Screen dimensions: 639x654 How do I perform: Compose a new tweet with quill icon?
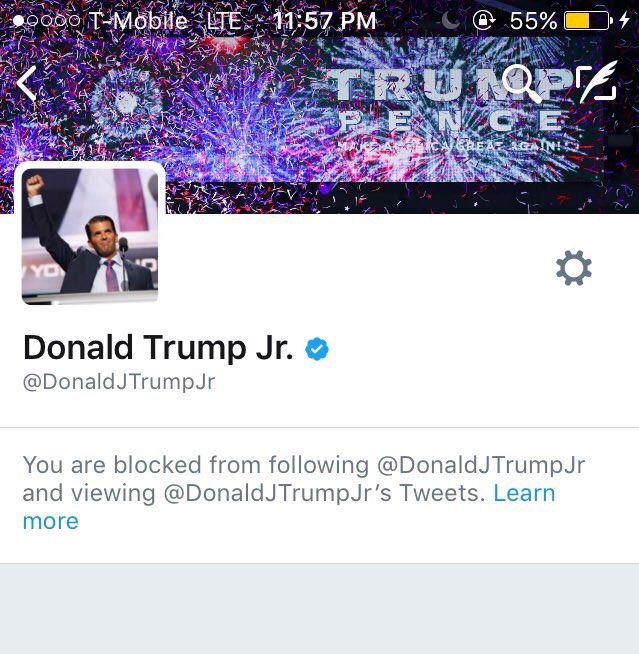596,81
